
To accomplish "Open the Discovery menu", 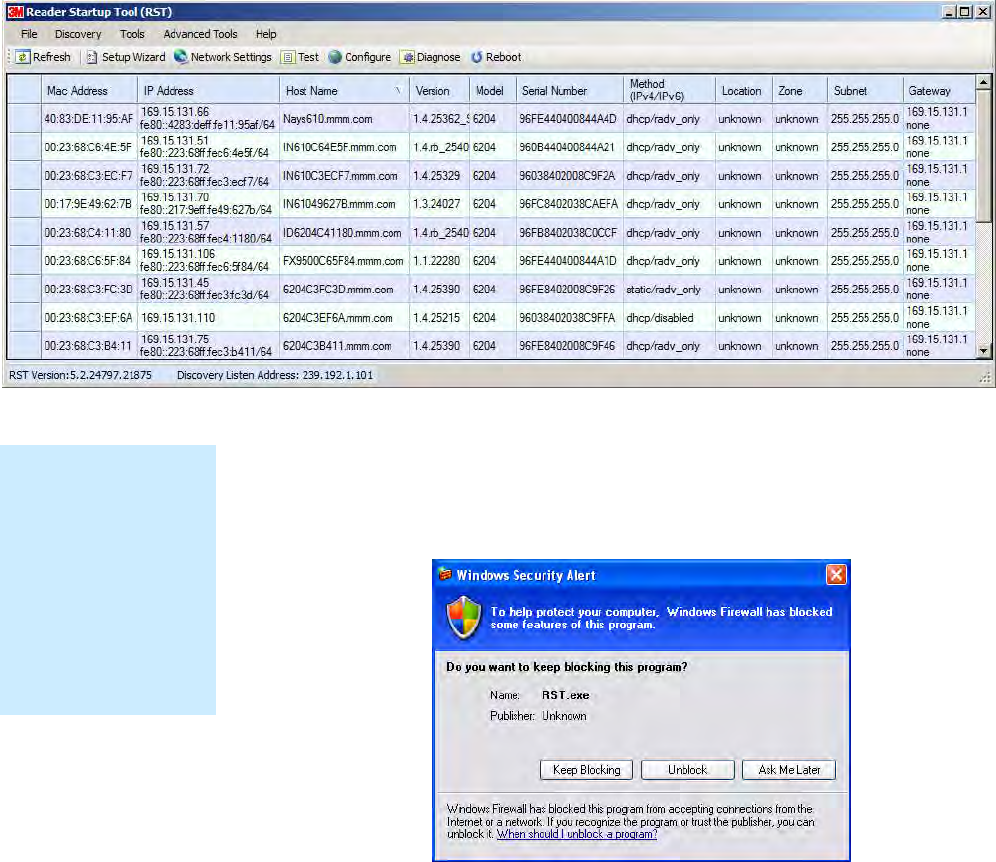I will [x=77, y=34].
